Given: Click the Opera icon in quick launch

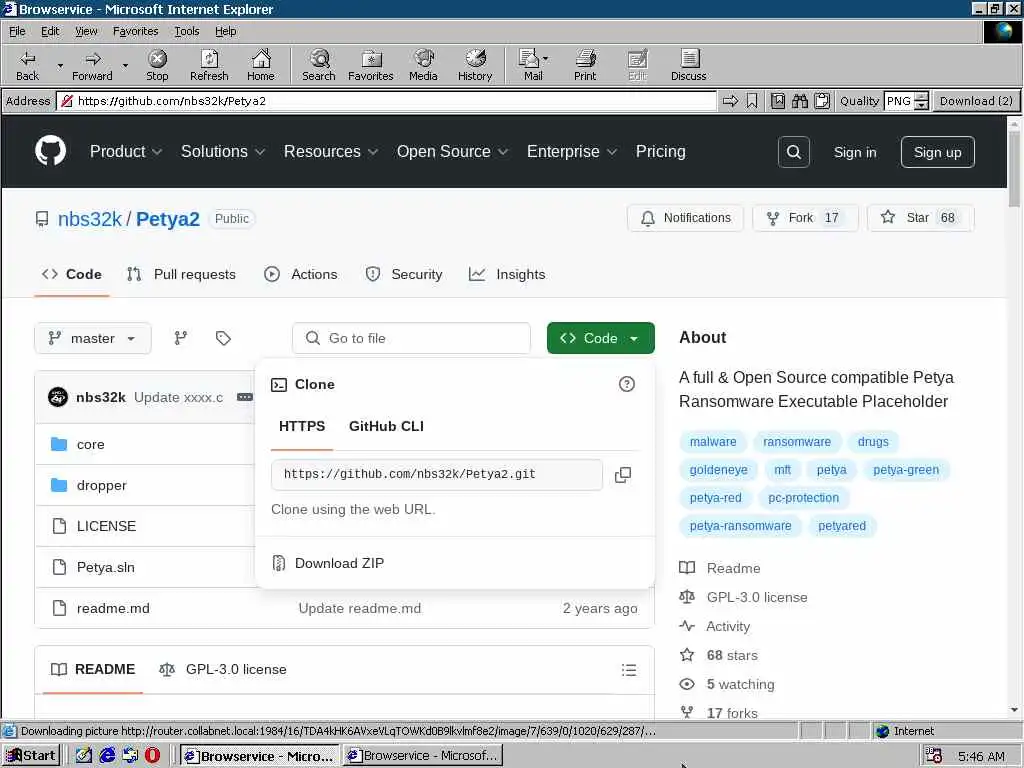Looking at the screenshot, I should (x=153, y=756).
